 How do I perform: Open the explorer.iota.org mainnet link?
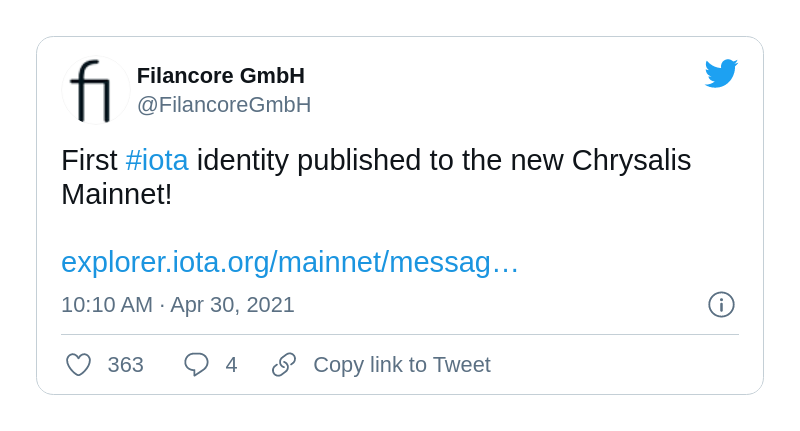(x=290, y=262)
